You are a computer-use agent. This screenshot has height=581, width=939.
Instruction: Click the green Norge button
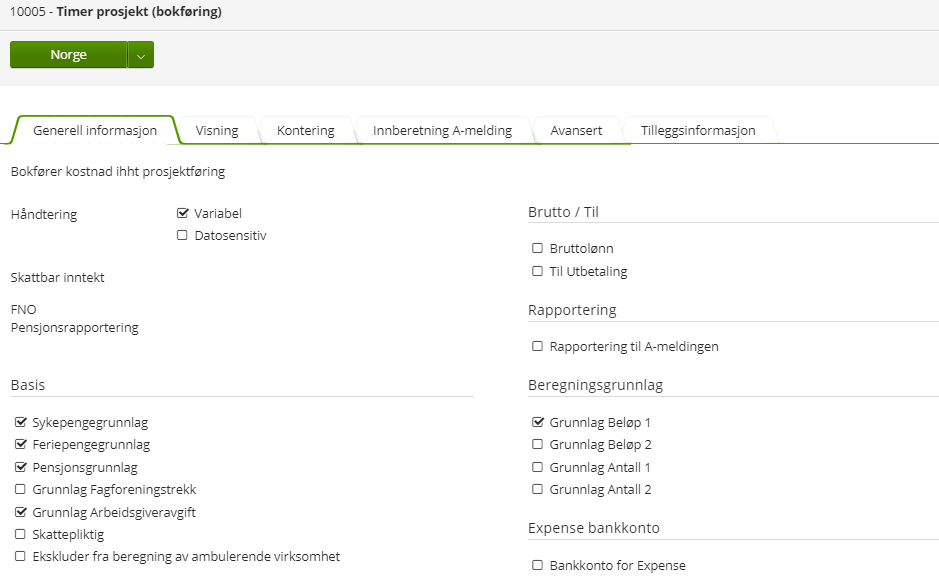point(68,55)
